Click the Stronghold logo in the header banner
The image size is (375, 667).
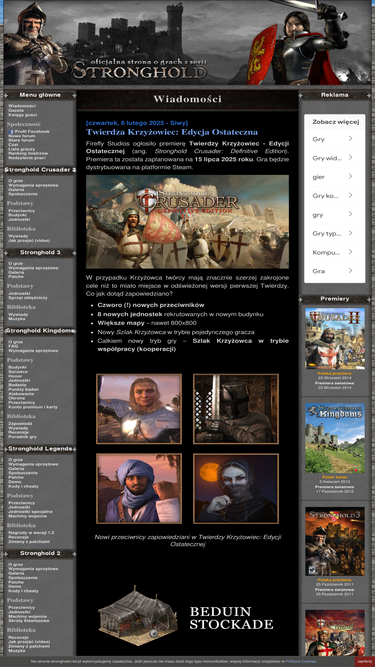click(x=139, y=70)
